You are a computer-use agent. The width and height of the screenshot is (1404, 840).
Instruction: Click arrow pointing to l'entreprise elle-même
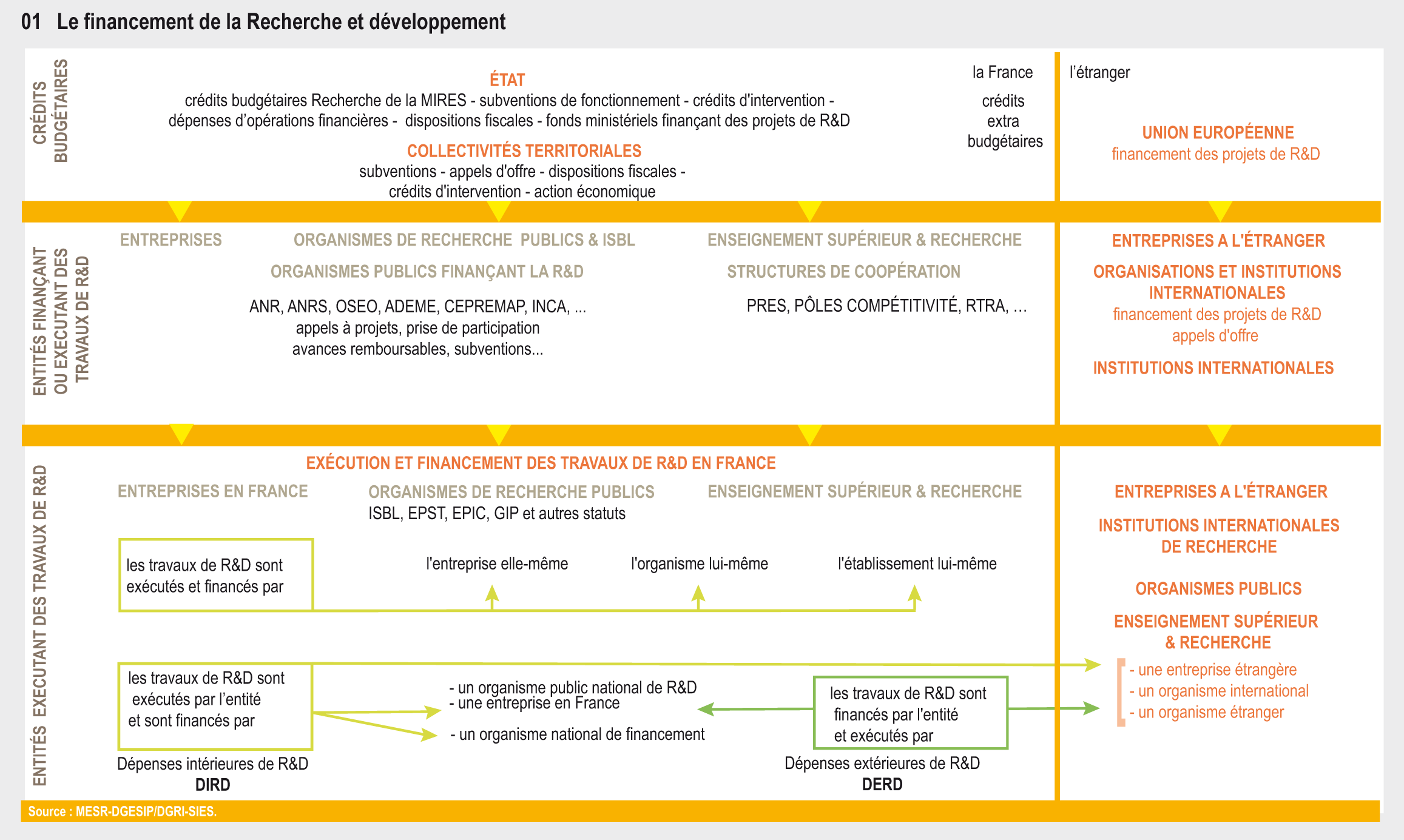(x=492, y=594)
